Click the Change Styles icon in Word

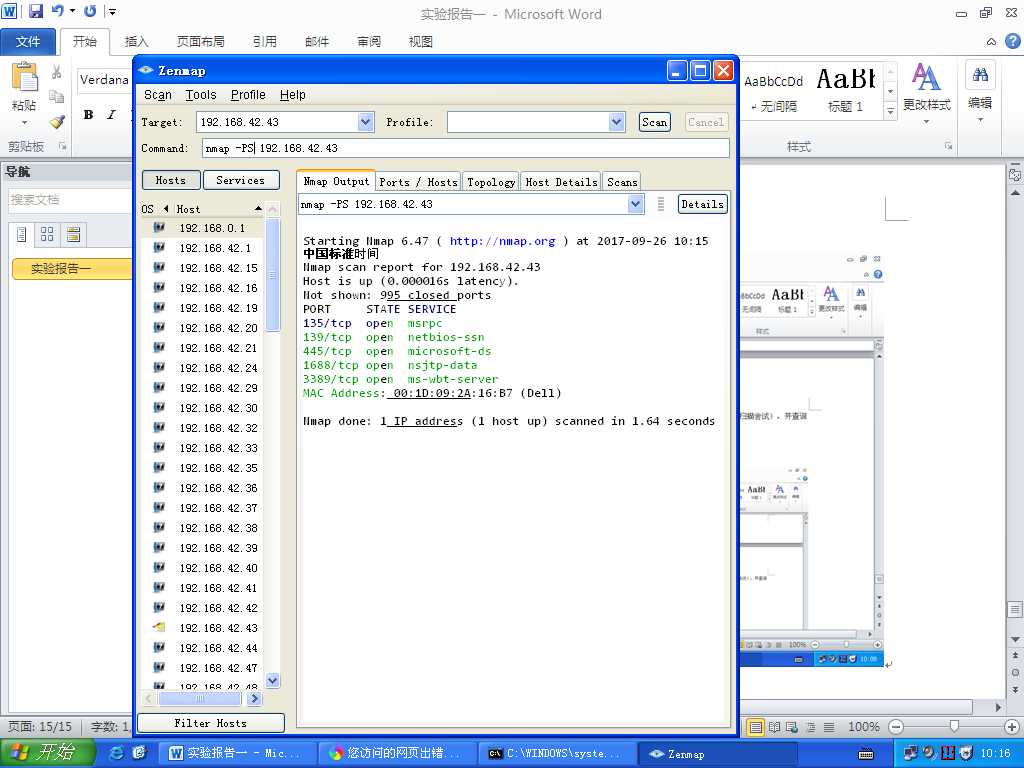coord(925,78)
